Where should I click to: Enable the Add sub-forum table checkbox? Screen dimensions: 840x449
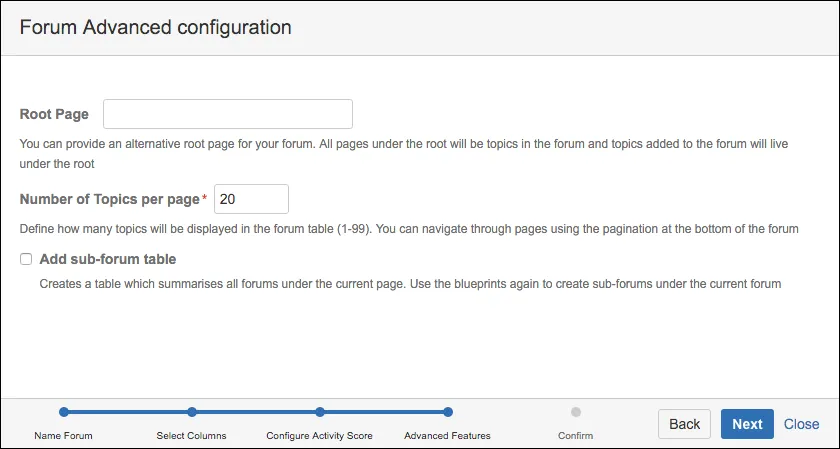[26, 259]
